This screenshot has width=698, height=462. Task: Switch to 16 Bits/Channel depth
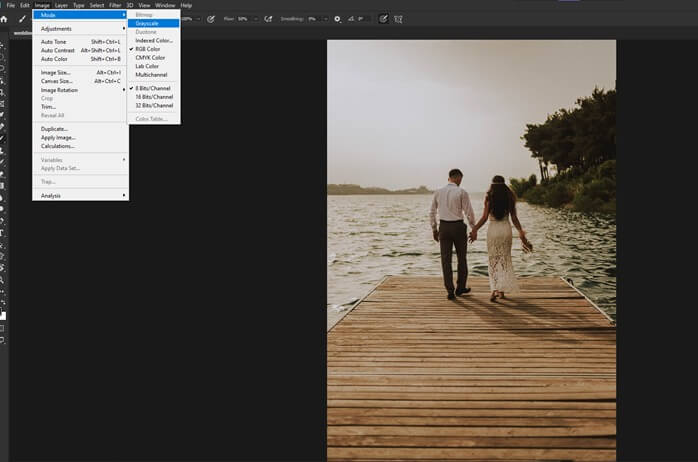point(154,96)
